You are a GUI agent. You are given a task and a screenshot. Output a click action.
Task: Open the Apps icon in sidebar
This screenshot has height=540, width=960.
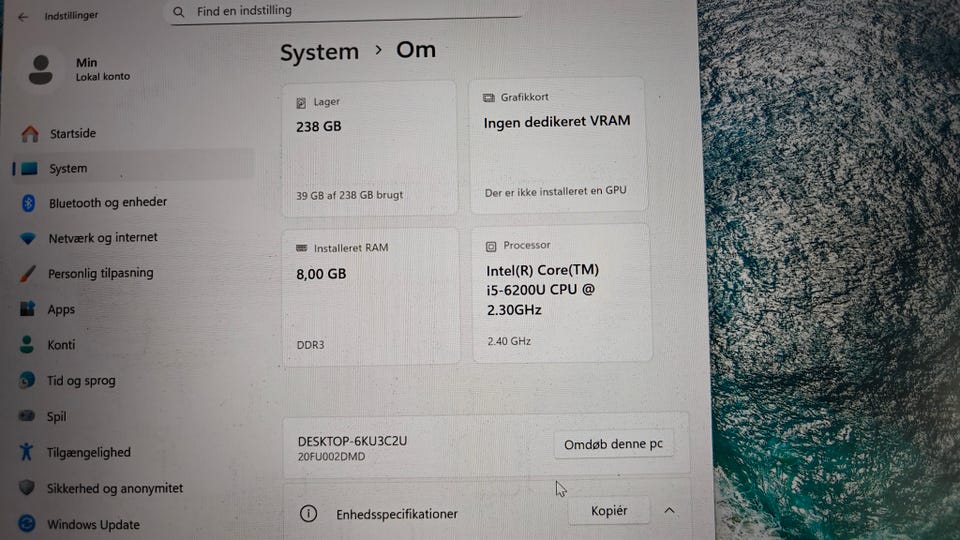point(27,309)
